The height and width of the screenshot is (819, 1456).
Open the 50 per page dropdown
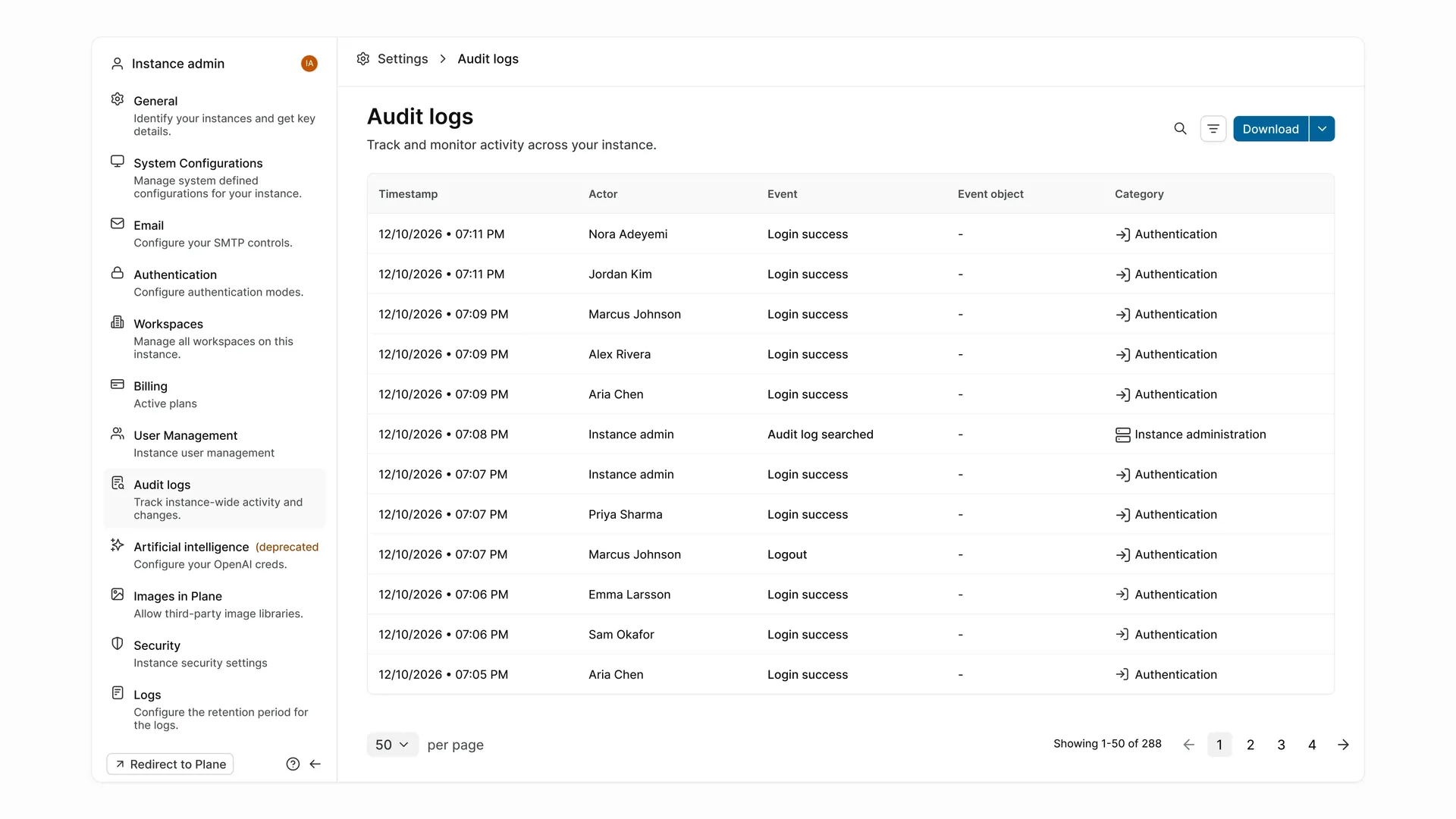pos(392,745)
